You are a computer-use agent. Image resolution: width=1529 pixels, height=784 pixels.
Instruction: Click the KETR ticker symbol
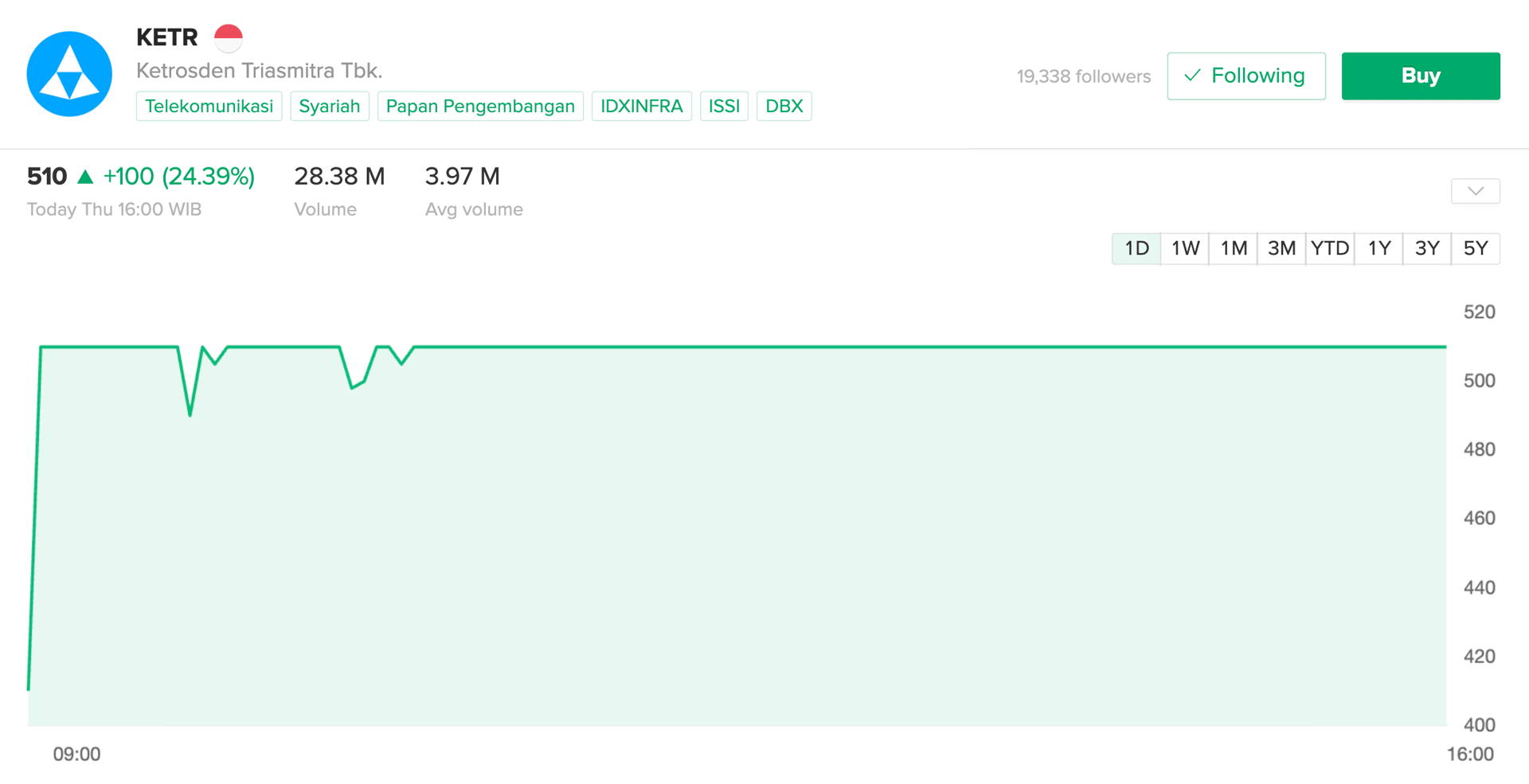(x=167, y=37)
